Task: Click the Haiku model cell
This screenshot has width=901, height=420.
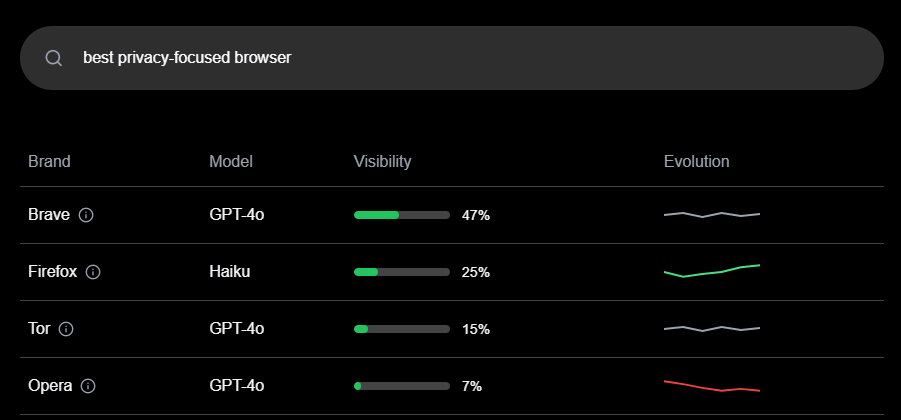Action: coord(229,272)
